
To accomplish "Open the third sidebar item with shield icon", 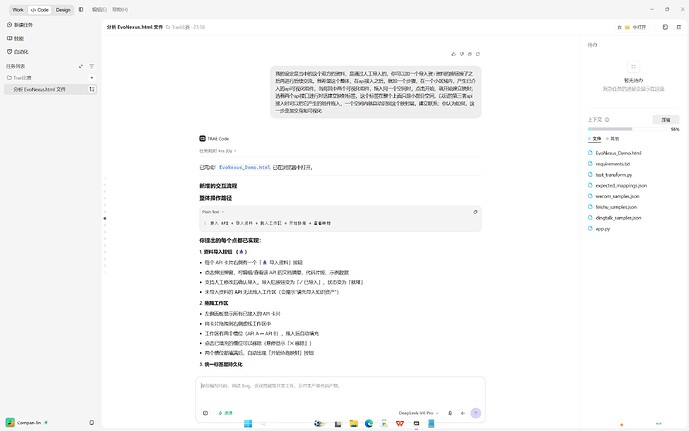I will pyautogui.click(x=18, y=52).
